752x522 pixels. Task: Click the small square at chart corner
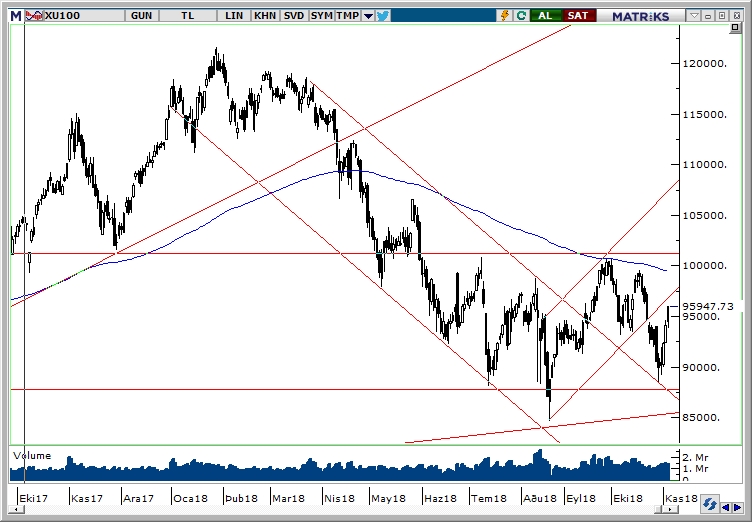coord(735,28)
